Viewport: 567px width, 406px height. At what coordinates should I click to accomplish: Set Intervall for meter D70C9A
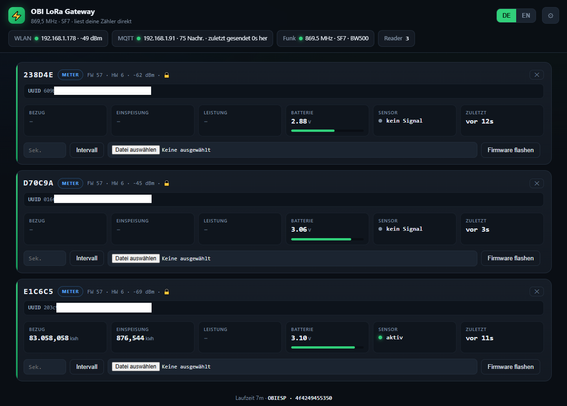[87, 258]
